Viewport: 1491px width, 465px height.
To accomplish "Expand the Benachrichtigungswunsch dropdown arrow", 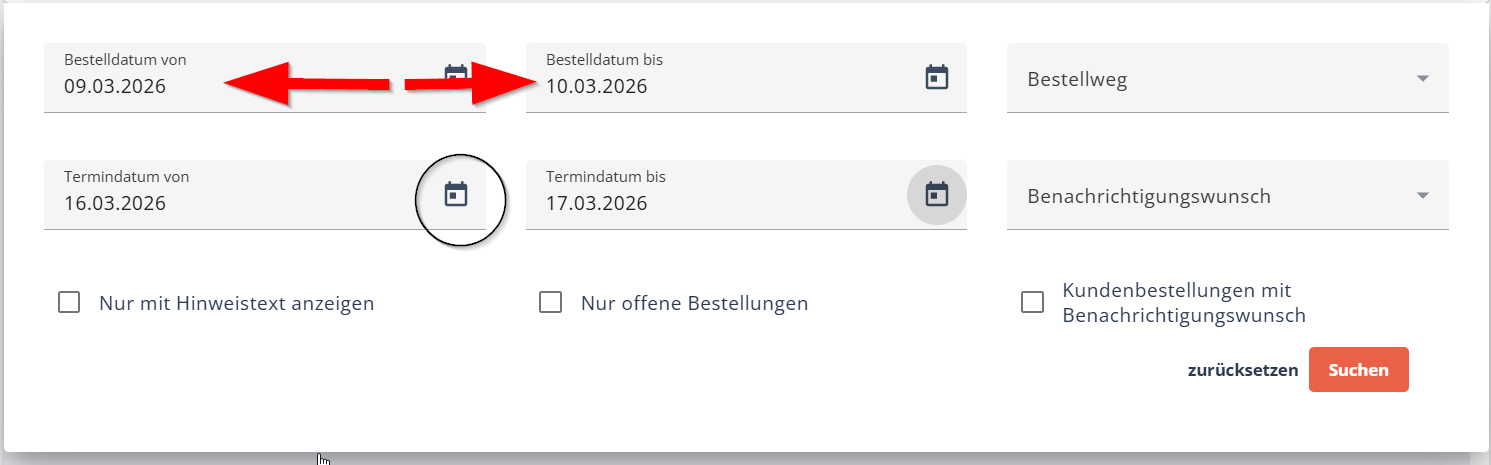I will pyautogui.click(x=1423, y=196).
